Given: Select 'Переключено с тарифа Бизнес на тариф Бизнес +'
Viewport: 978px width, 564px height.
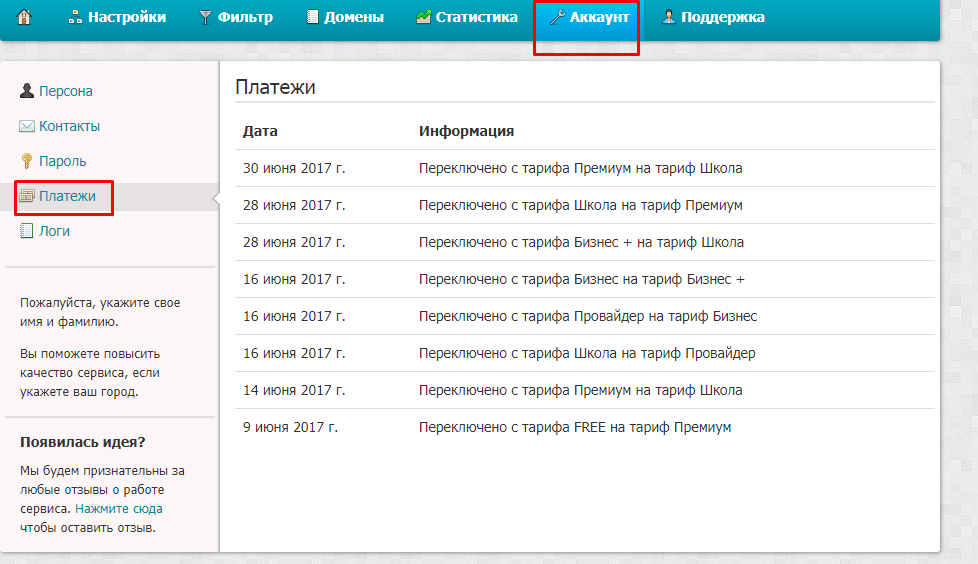Looking at the screenshot, I should pyautogui.click(x=581, y=280).
